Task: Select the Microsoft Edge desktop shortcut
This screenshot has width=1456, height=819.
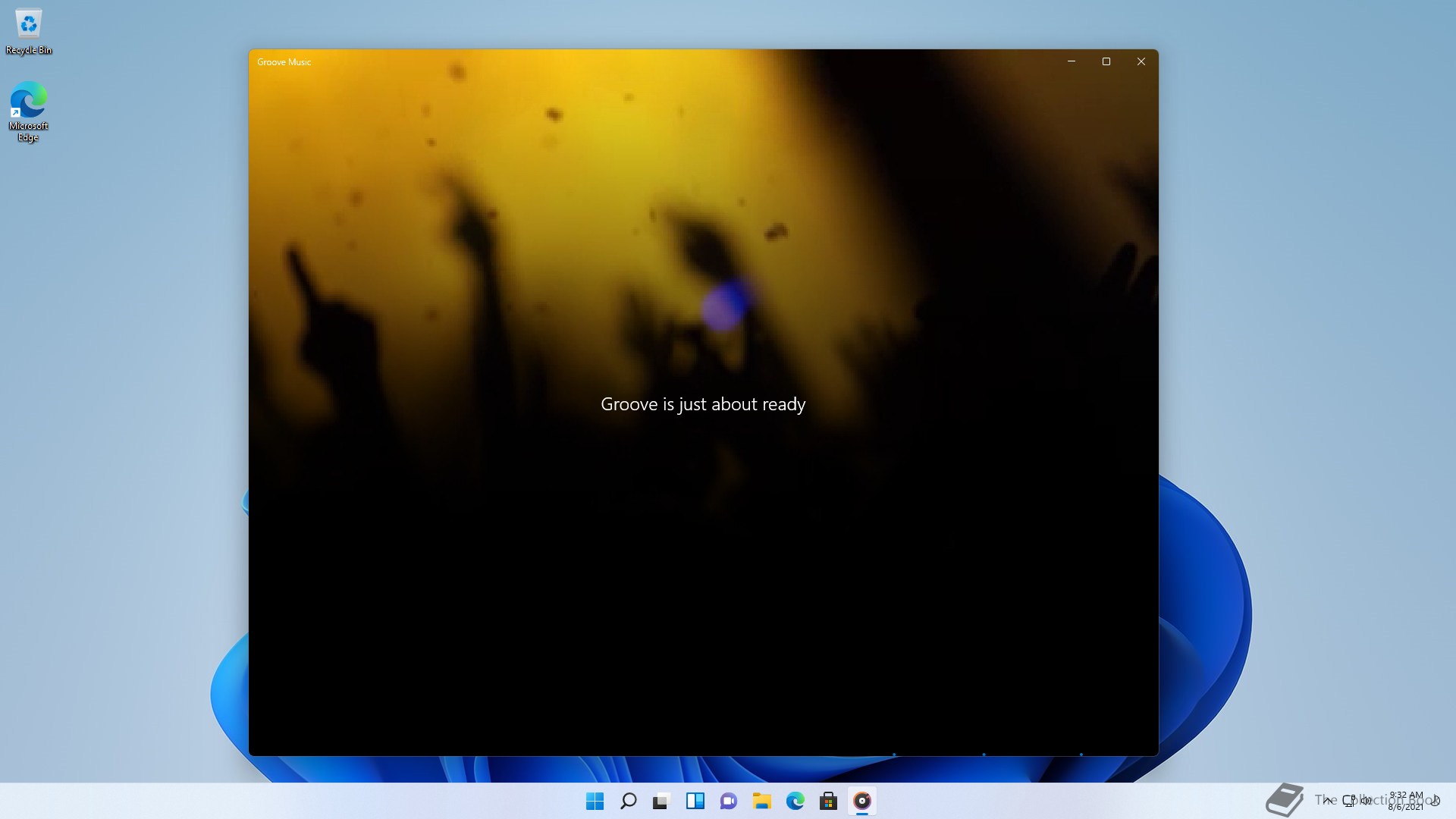Action: pos(29,111)
